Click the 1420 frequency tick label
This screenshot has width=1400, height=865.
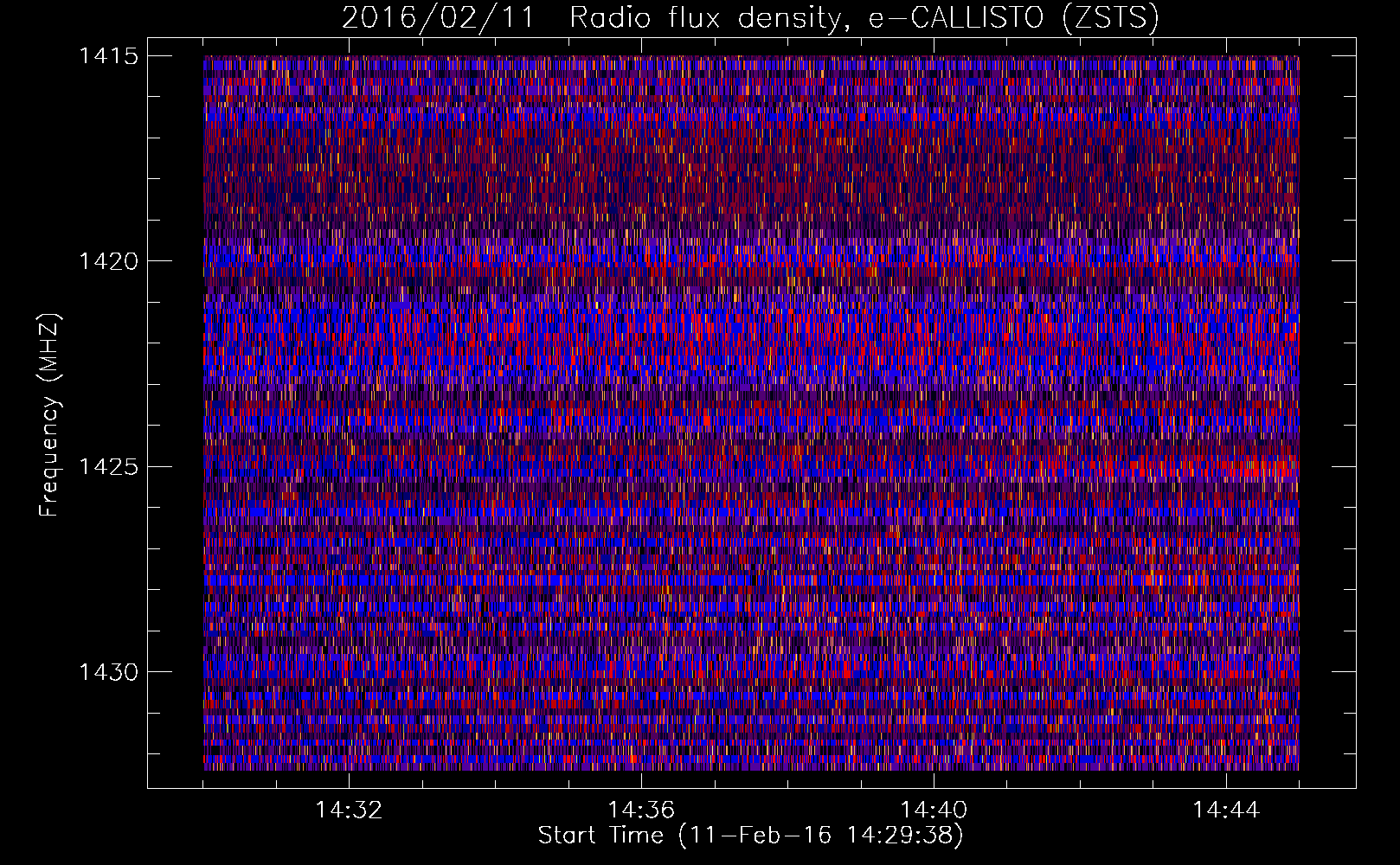[108, 261]
